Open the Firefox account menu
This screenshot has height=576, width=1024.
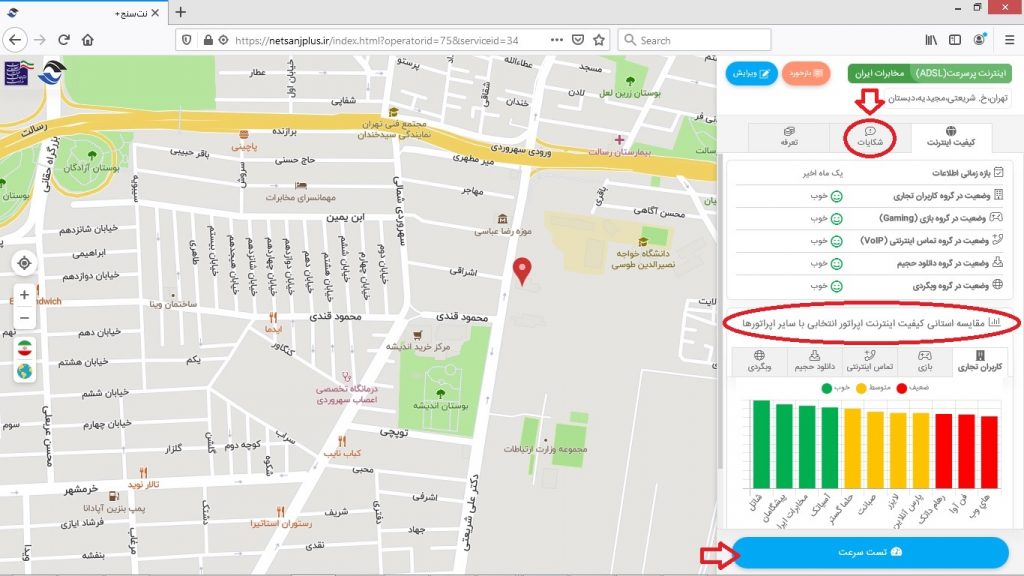point(980,40)
